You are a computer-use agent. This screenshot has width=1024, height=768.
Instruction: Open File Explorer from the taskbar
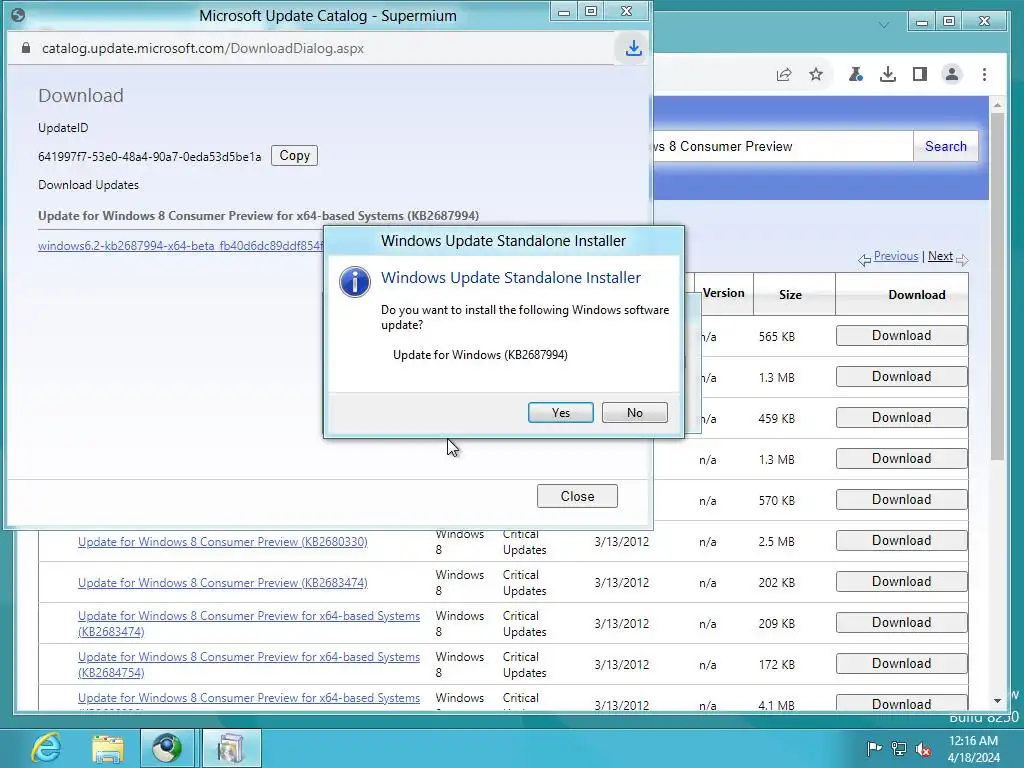coord(108,748)
